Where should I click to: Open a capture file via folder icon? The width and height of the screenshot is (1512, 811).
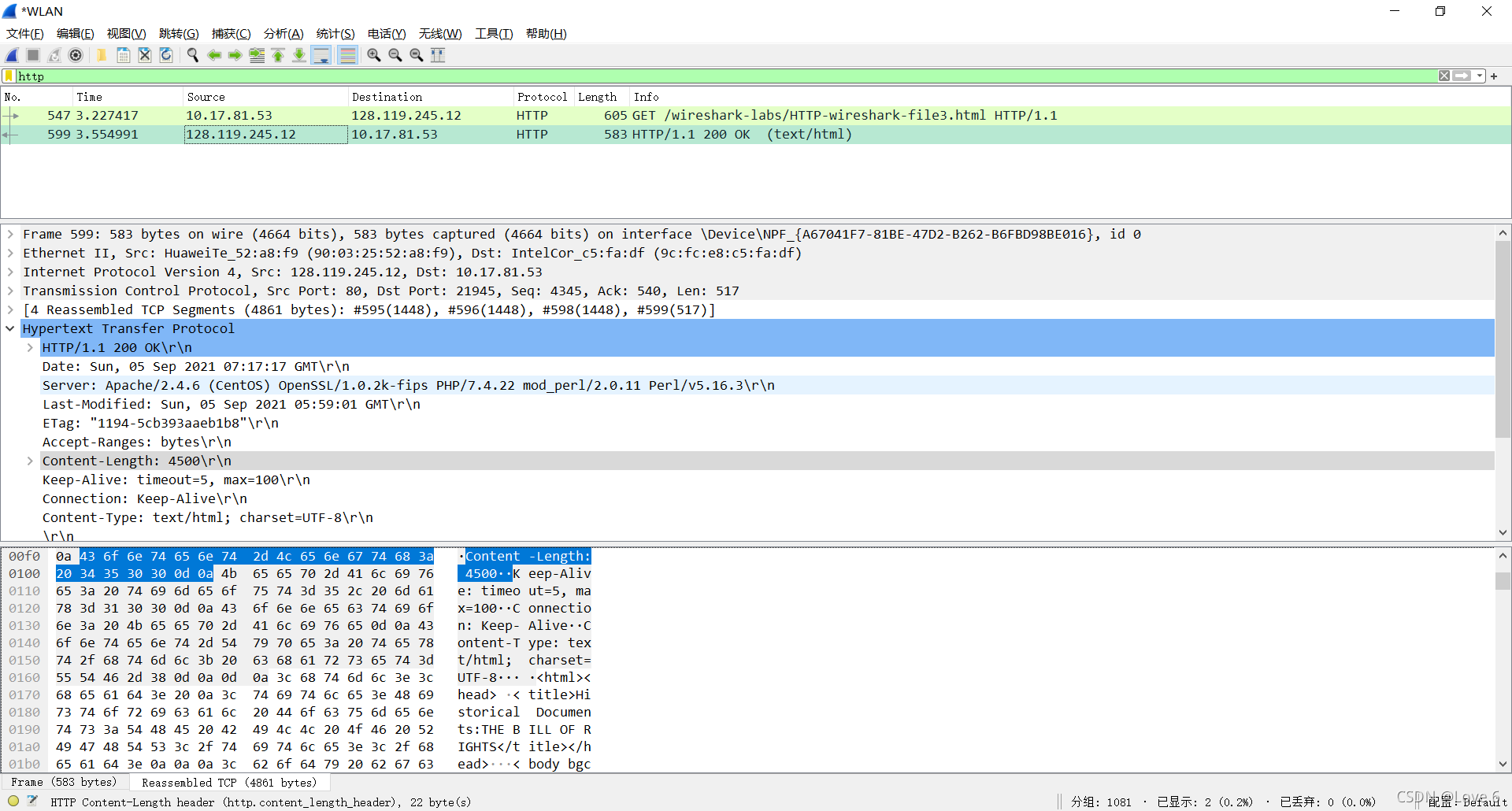tap(102, 55)
